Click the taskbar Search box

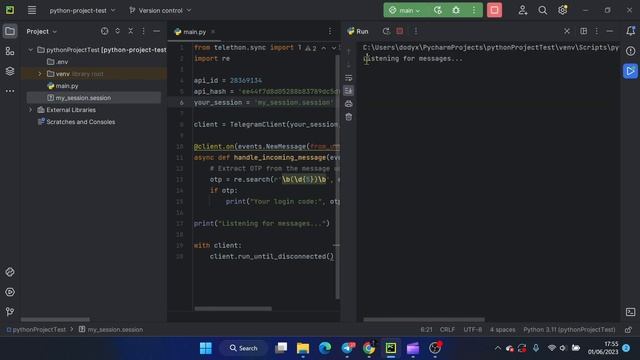(244, 348)
